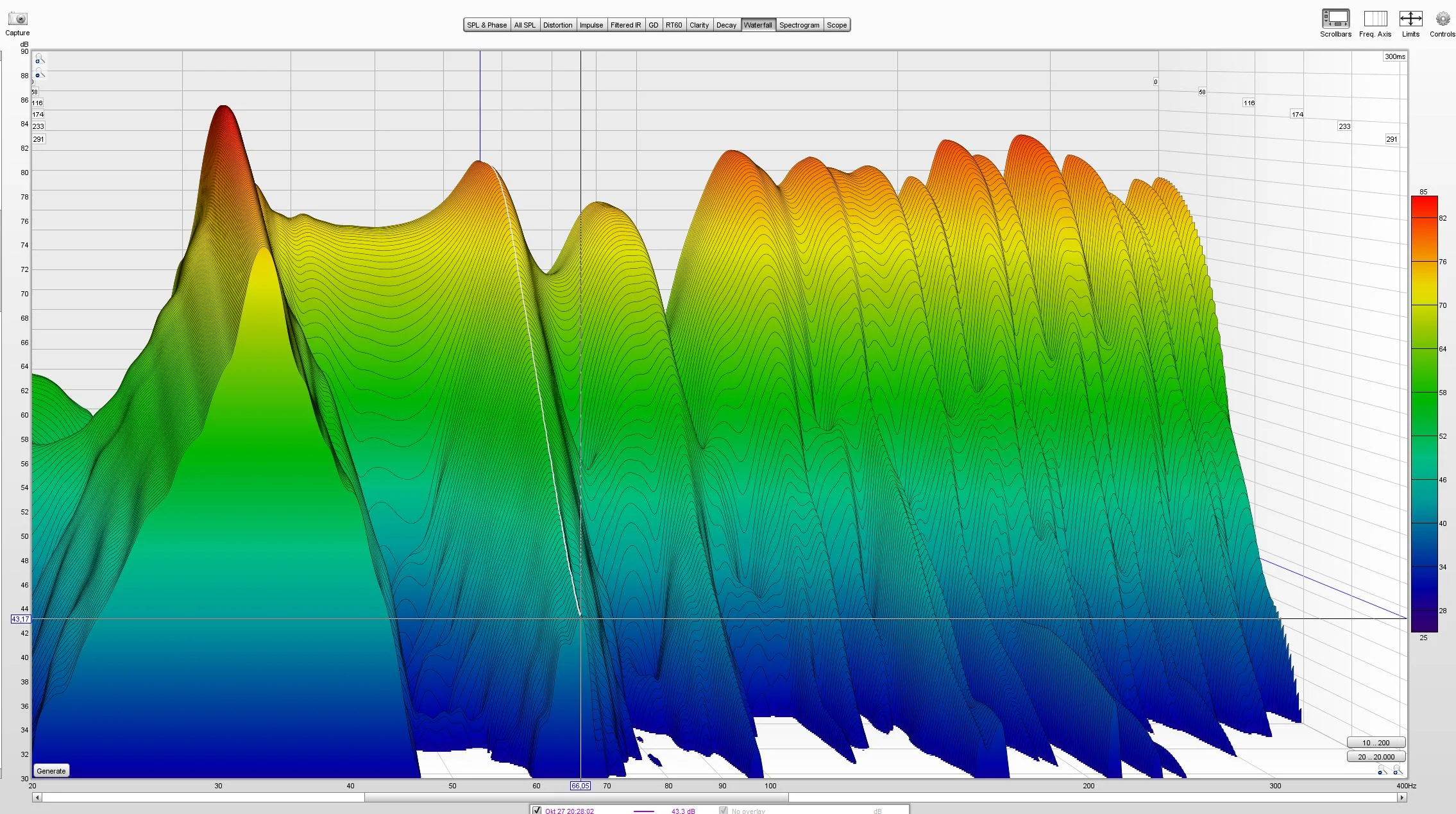Screen dimensions: 1456x814
Task: Click the horizontal scrollbar thumb
Action: 576,798
